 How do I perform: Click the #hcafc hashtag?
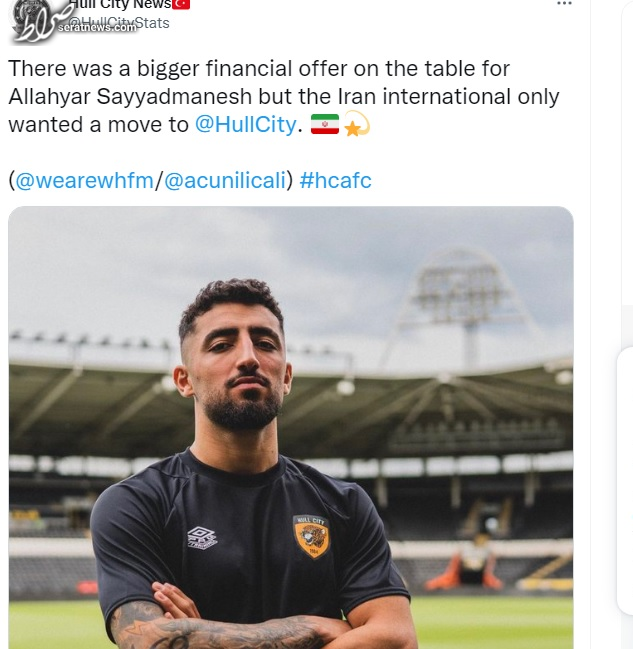tap(335, 181)
